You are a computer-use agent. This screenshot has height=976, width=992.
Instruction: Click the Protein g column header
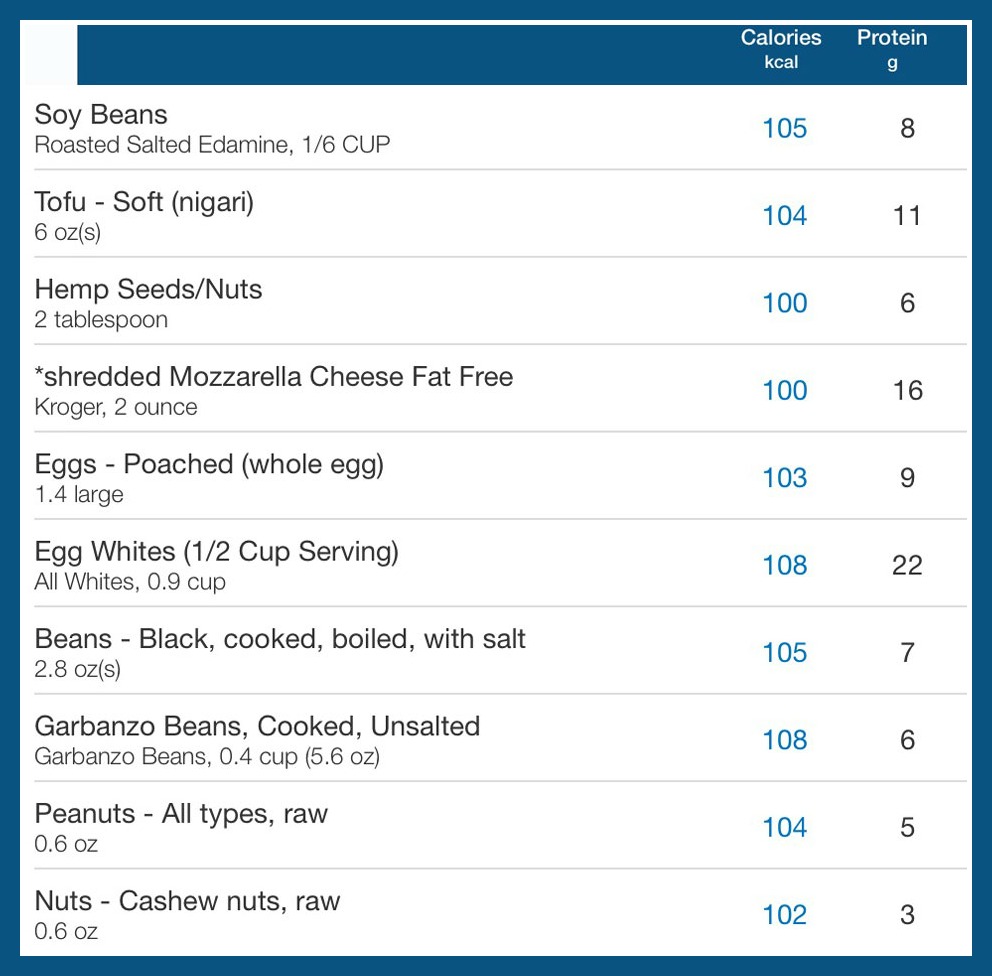892,49
